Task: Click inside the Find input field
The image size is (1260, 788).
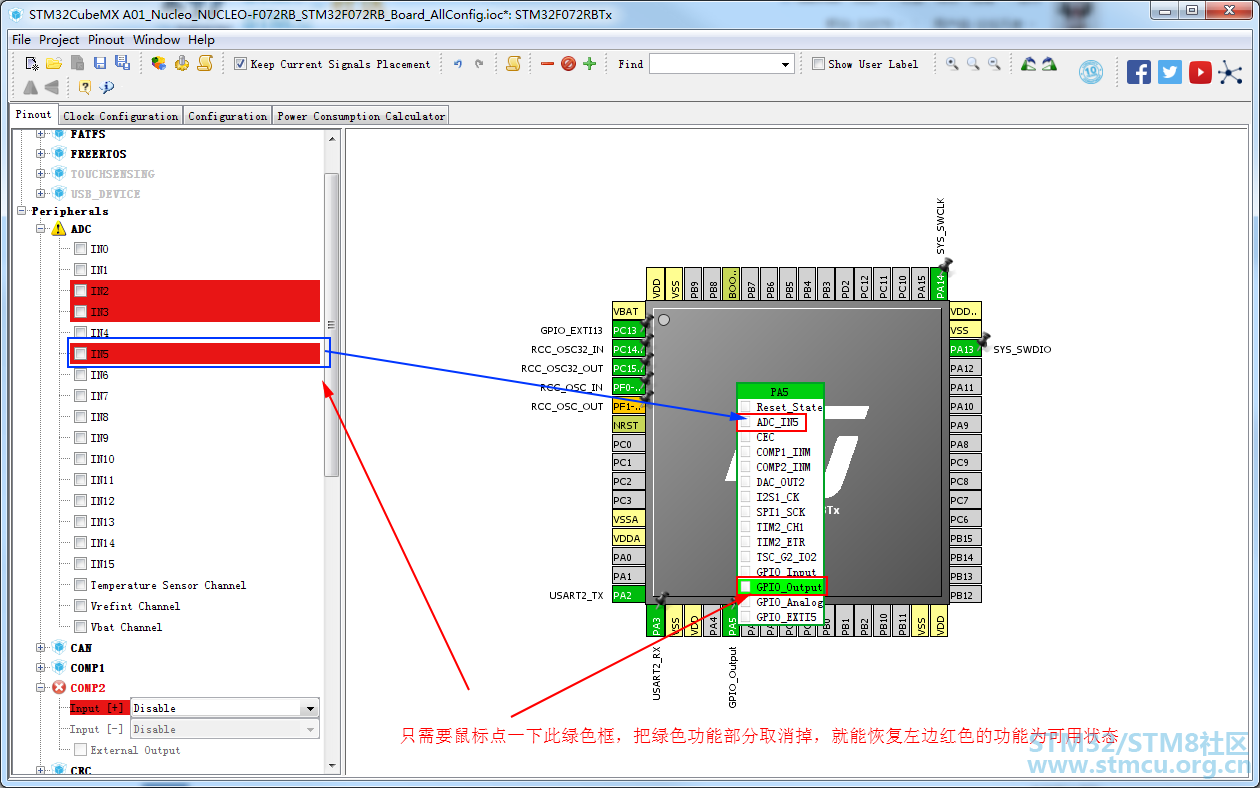Action: click(714, 64)
